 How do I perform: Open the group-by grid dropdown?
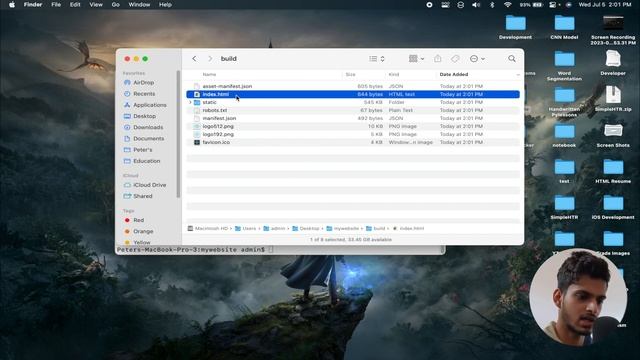click(416, 59)
